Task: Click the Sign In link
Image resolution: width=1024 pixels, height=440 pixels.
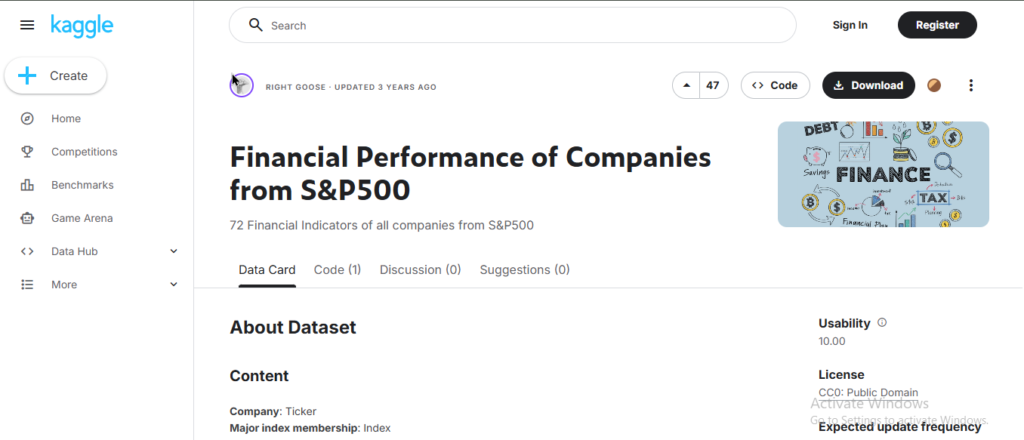Action: pyautogui.click(x=850, y=25)
